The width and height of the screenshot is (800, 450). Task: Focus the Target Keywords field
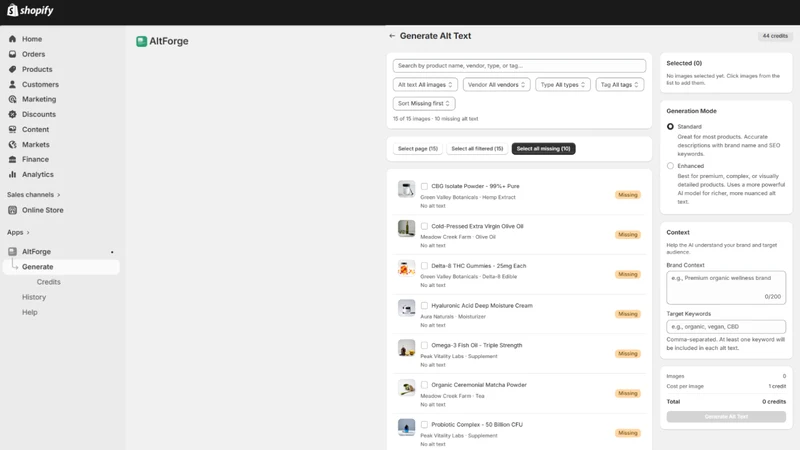click(726, 327)
